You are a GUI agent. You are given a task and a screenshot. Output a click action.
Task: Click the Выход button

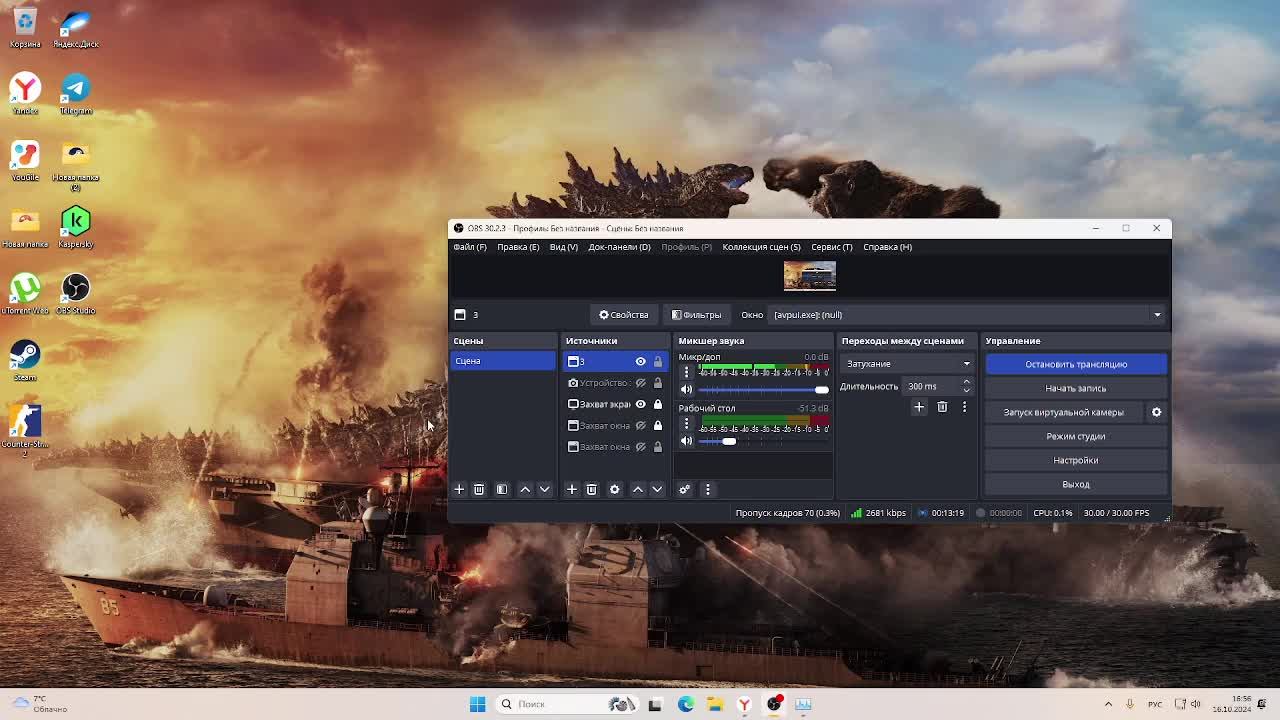[x=1076, y=484]
